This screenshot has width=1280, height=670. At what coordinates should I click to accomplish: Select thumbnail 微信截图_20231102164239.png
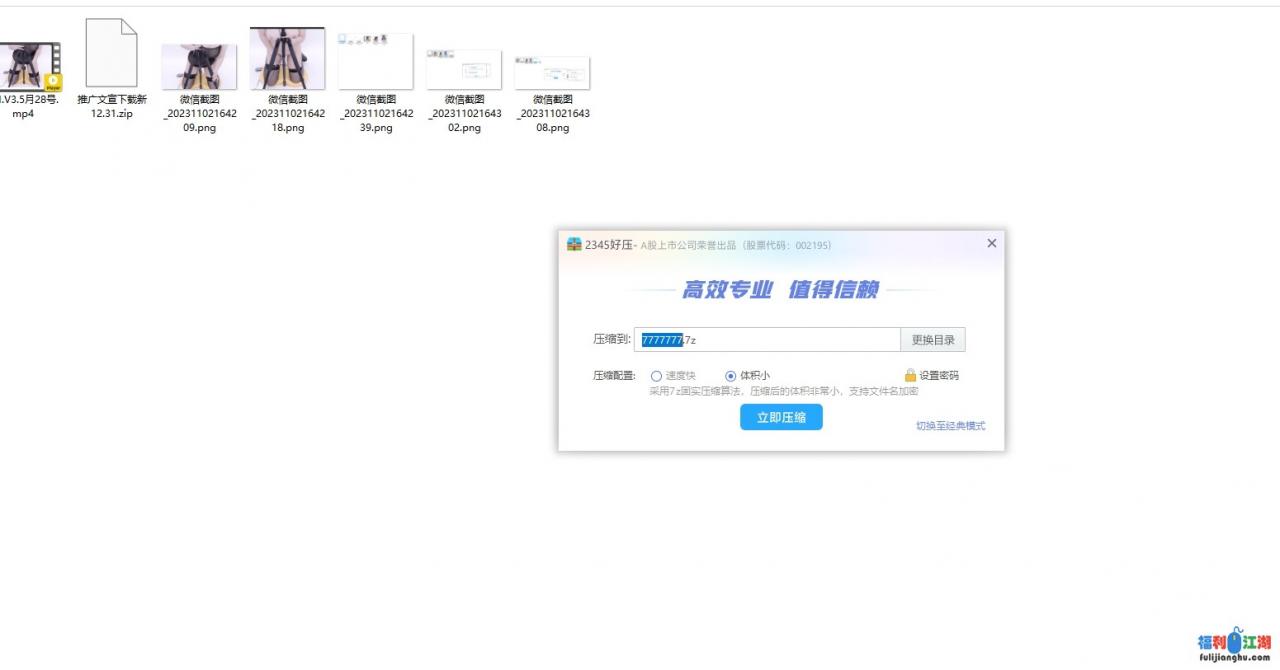click(x=375, y=61)
